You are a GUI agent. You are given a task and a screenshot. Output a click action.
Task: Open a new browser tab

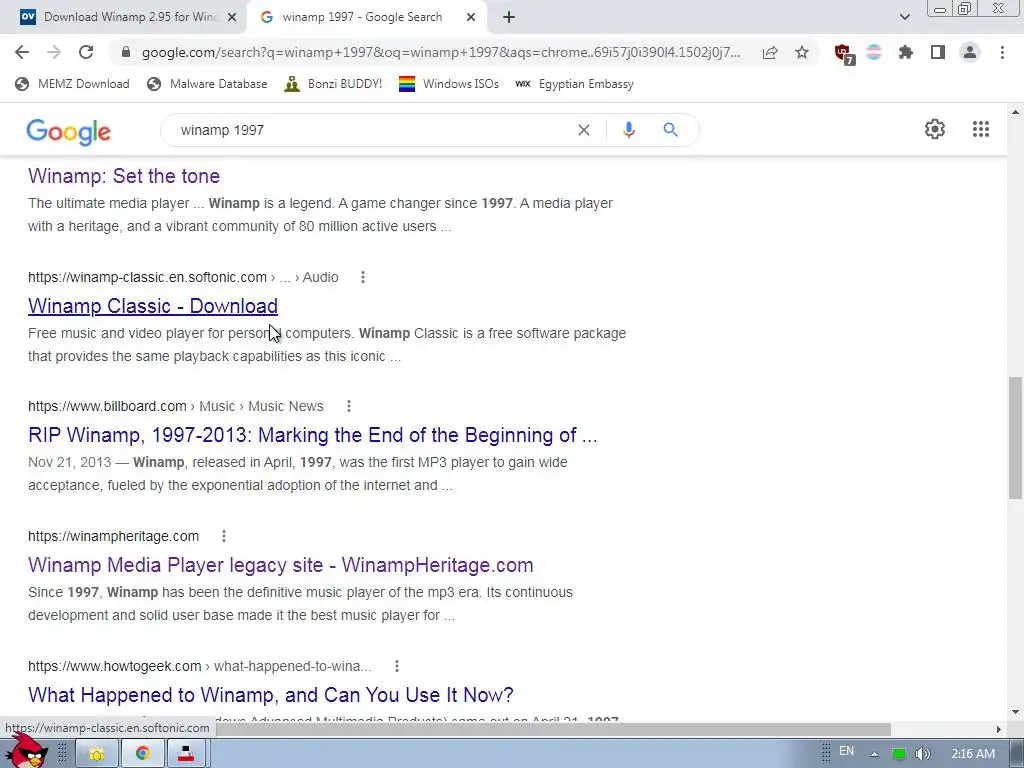click(x=509, y=17)
